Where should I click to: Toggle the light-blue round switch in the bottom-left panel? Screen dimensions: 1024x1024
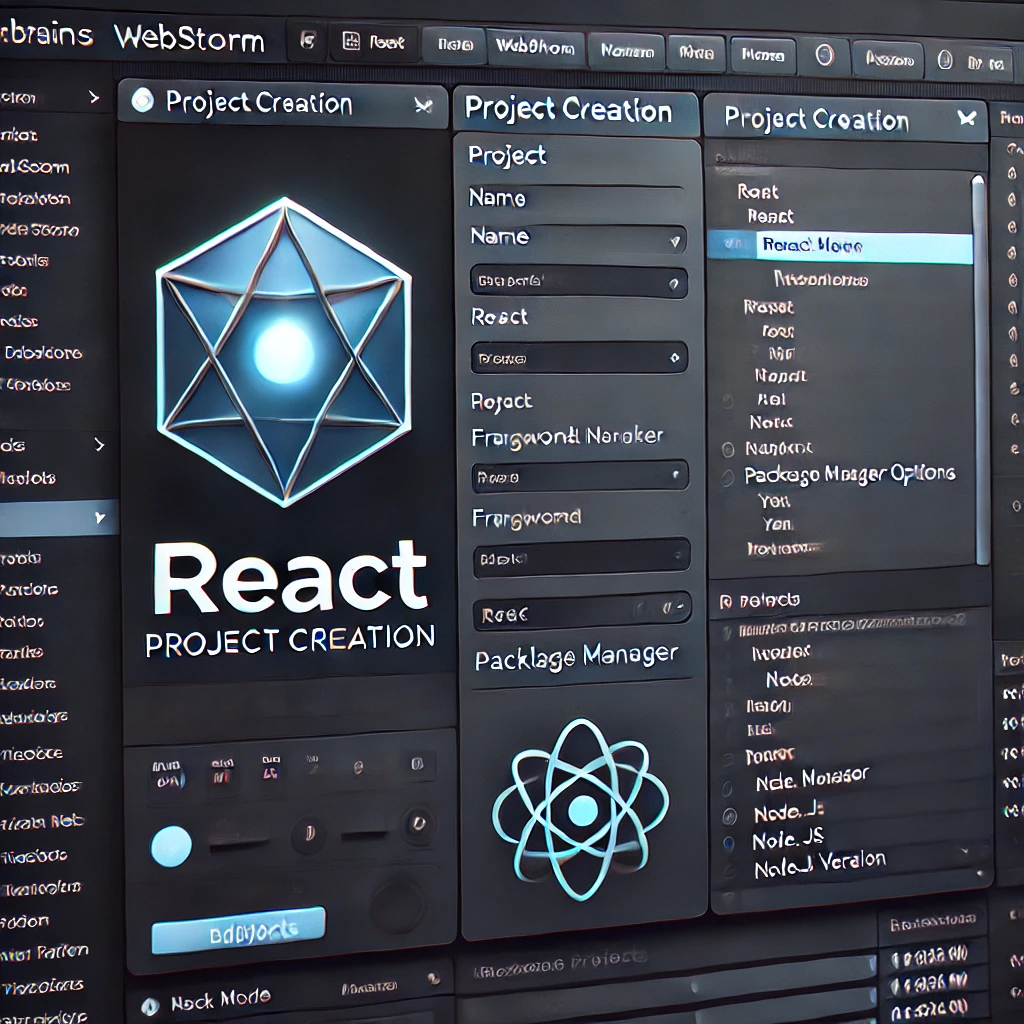click(x=171, y=846)
